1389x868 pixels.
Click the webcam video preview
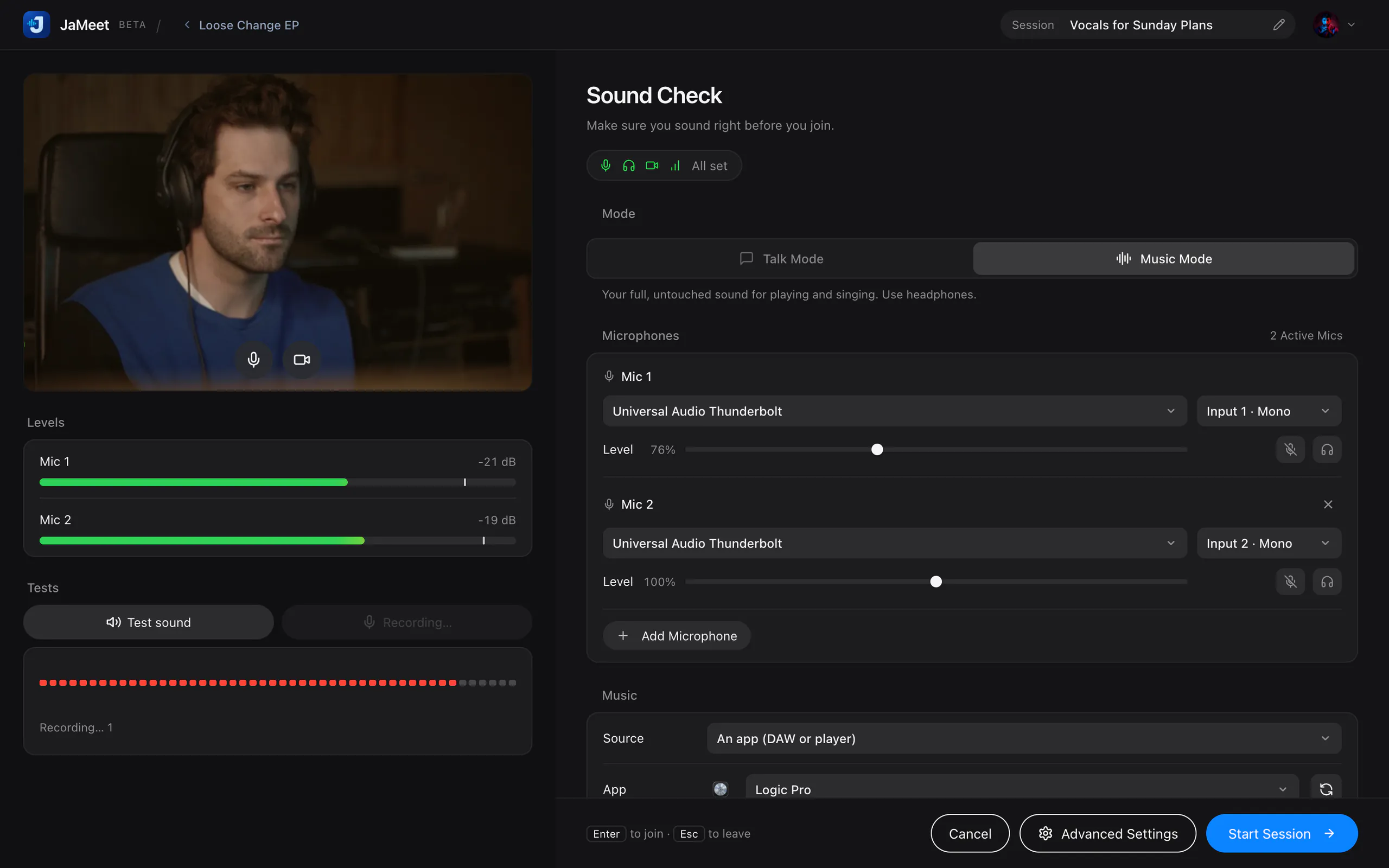[278, 233]
